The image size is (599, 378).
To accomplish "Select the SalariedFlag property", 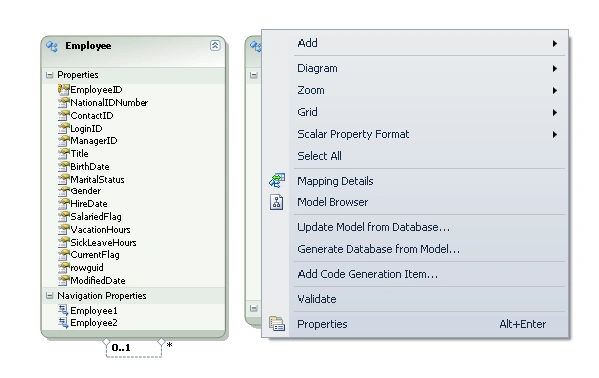I will [x=96, y=217].
